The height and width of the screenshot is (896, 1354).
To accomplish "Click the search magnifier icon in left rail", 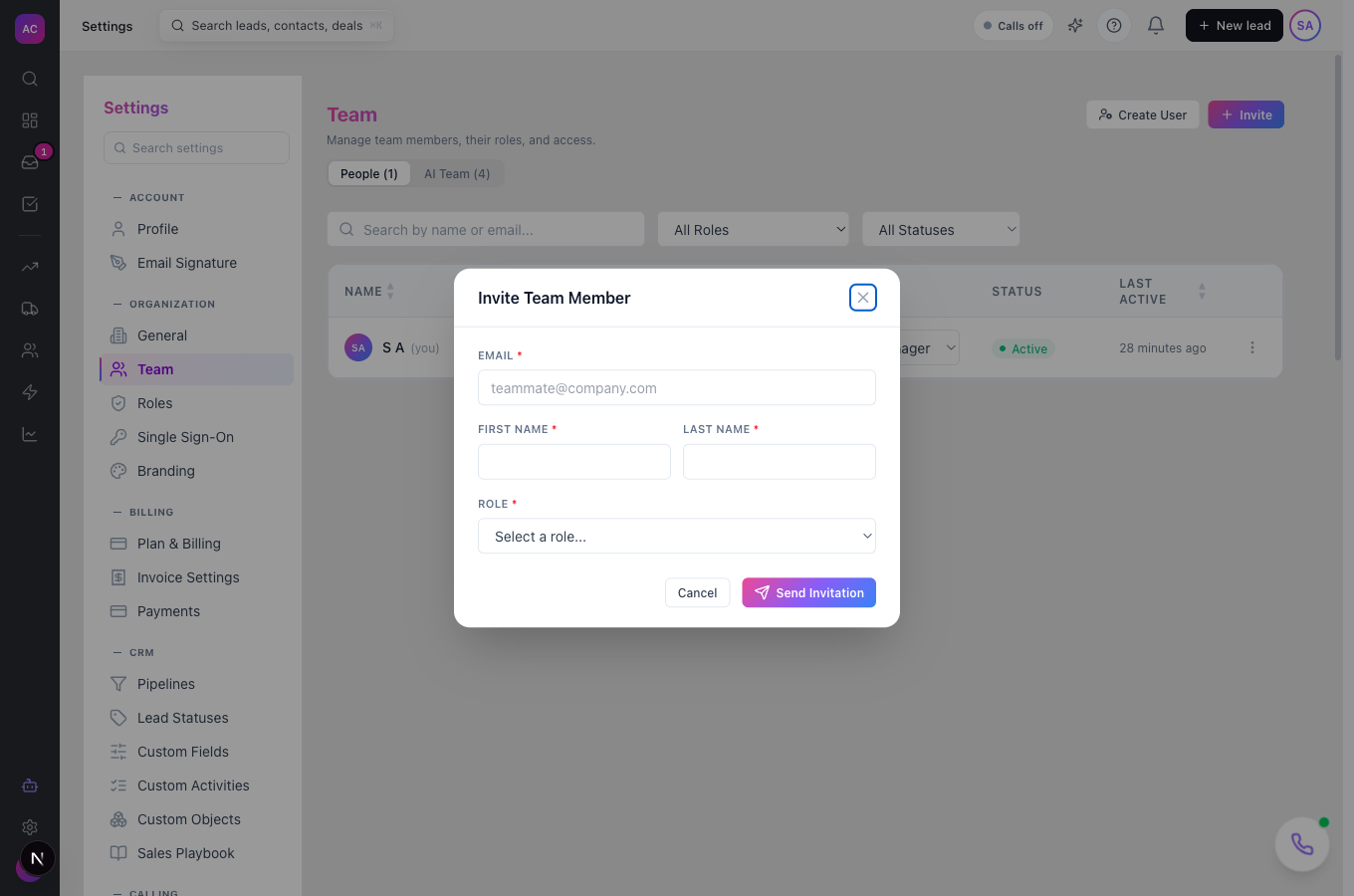I will 30,79.
